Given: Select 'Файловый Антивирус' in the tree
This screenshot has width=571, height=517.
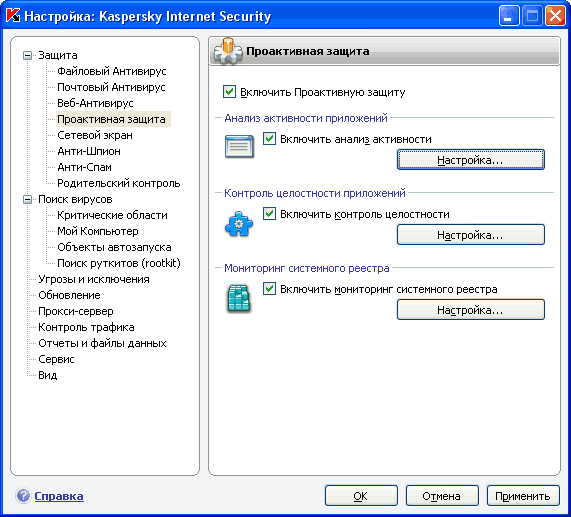Looking at the screenshot, I should 111,71.
